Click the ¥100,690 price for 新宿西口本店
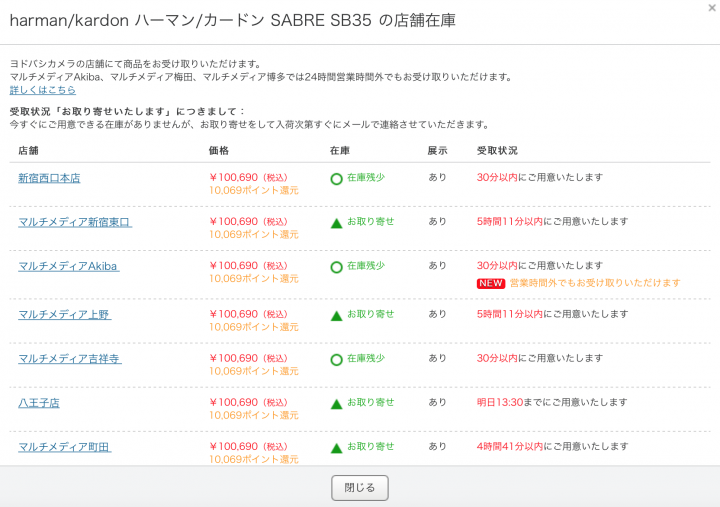Screen dimensions: 720x507 pos(234,177)
